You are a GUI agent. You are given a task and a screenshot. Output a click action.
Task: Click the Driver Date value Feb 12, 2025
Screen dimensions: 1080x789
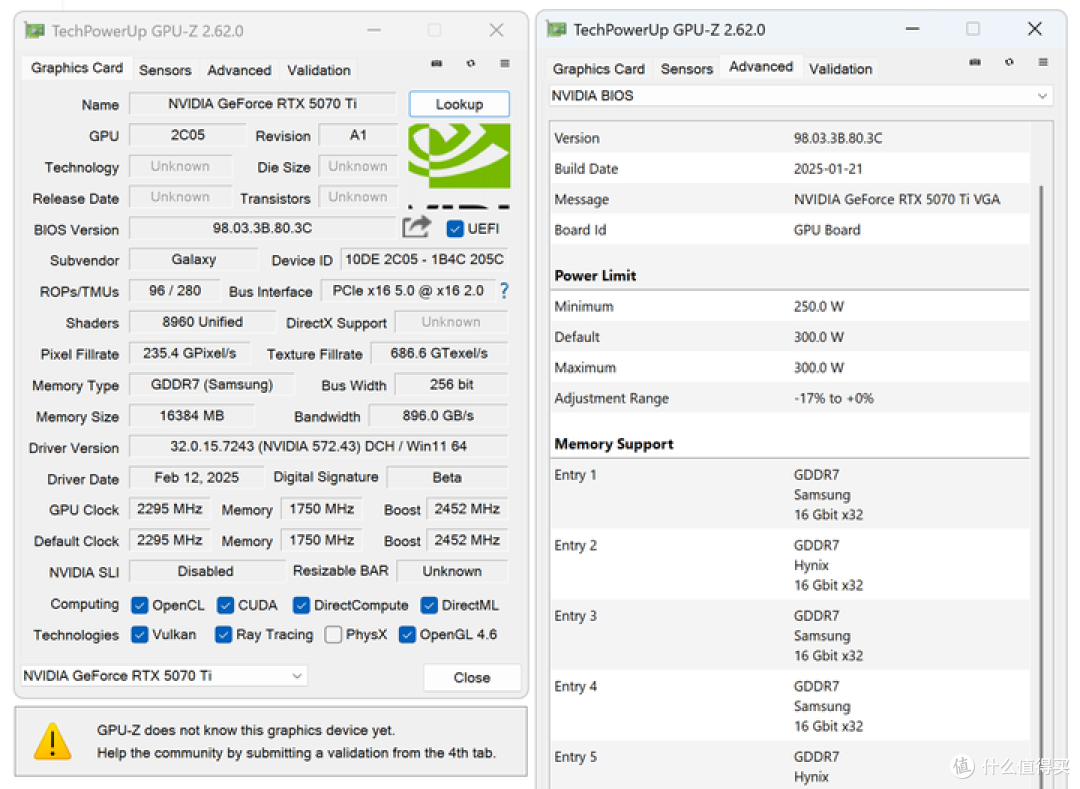pyautogui.click(x=196, y=477)
